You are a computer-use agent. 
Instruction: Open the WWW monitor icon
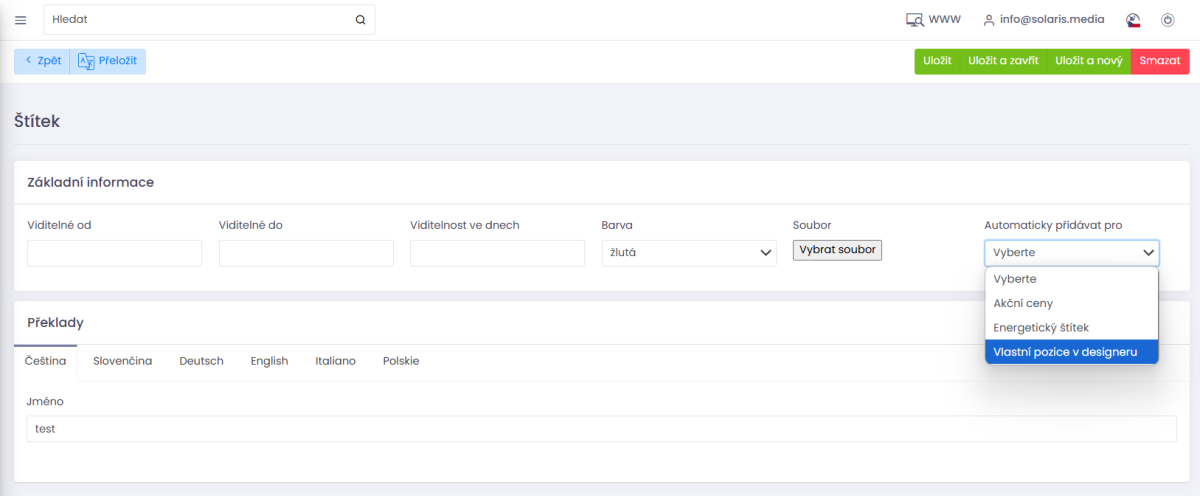[914, 19]
